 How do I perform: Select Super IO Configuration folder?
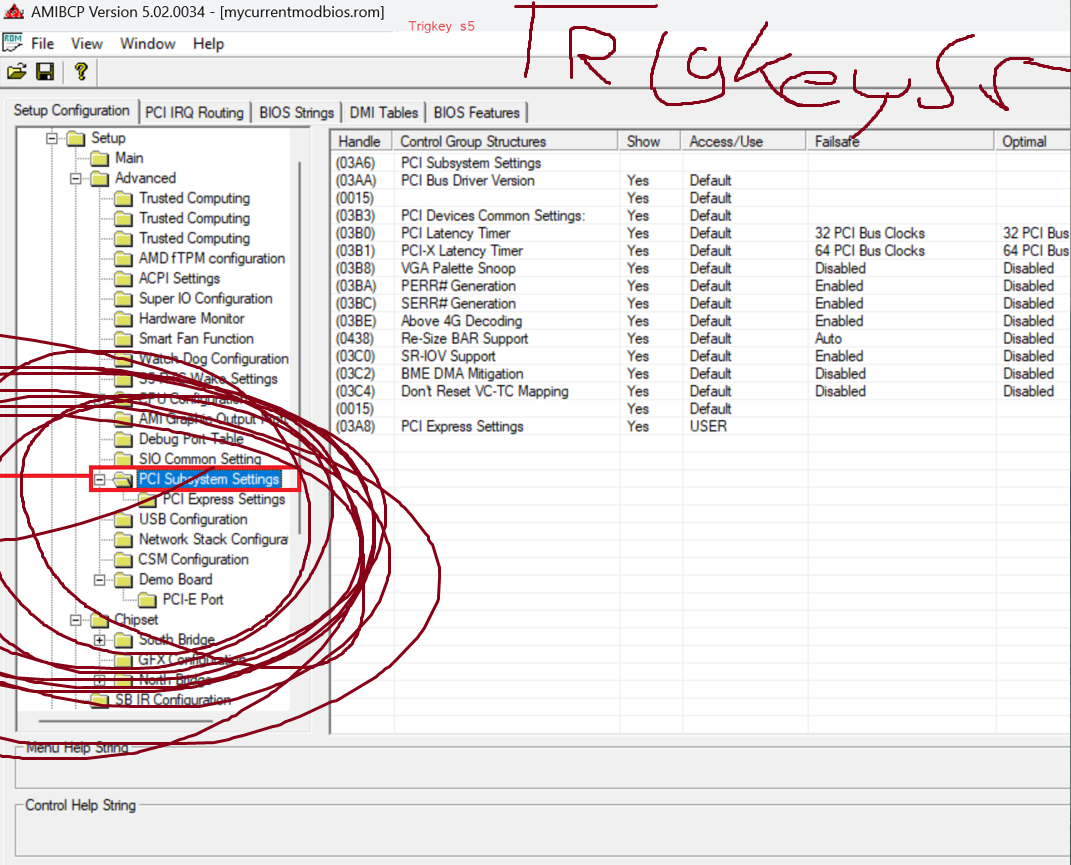pyautogui.click(x=194, y=299)
